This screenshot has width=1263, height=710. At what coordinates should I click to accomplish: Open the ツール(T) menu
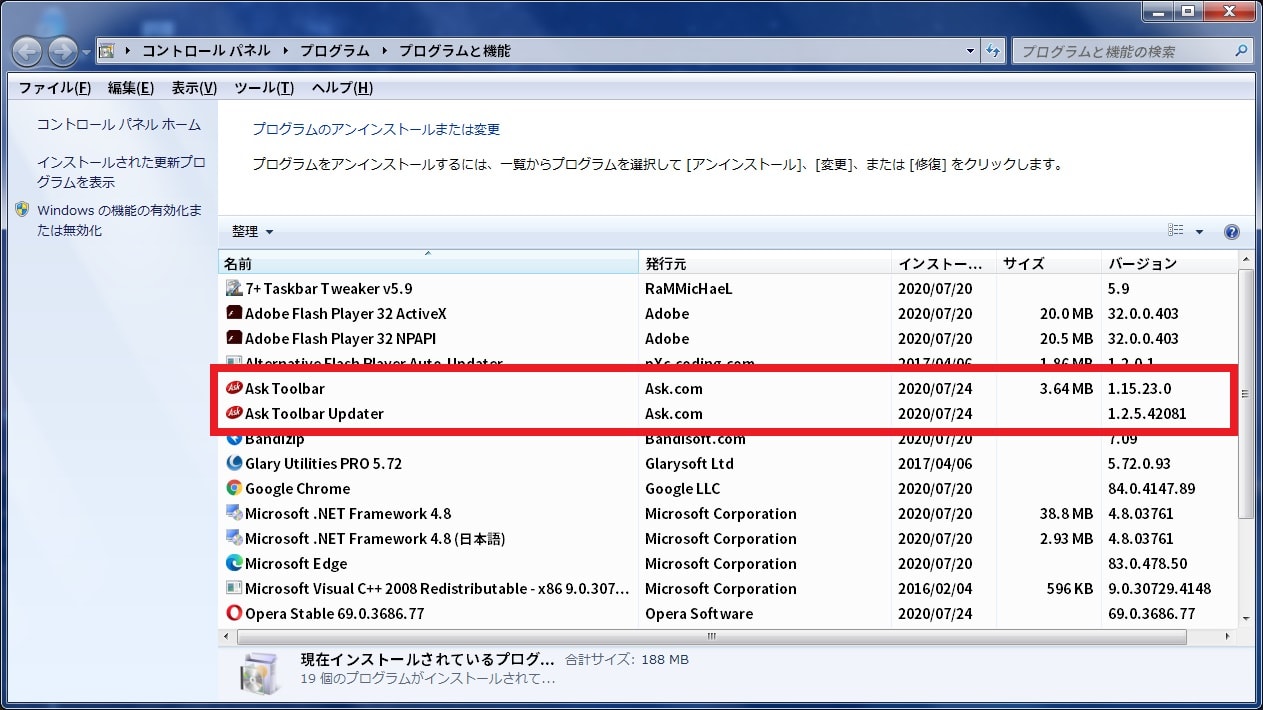tap(264, 88)
